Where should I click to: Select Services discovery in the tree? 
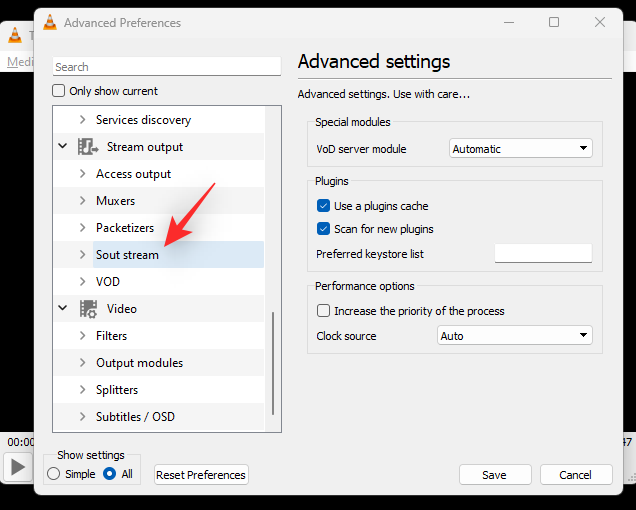pos(143,120)
